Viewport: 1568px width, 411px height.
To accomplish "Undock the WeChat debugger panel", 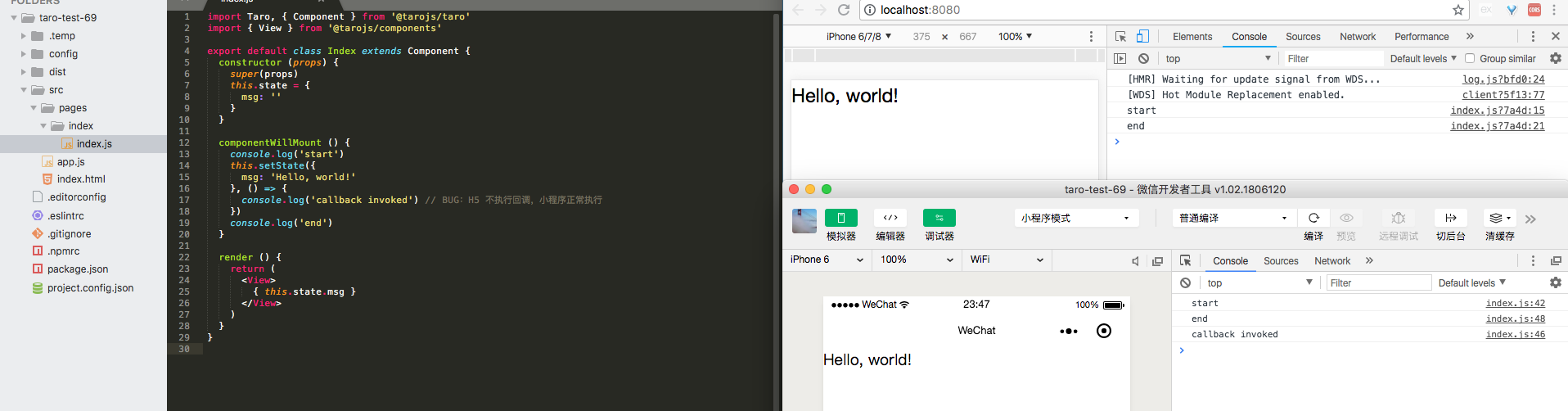I will coord(1556,260).
